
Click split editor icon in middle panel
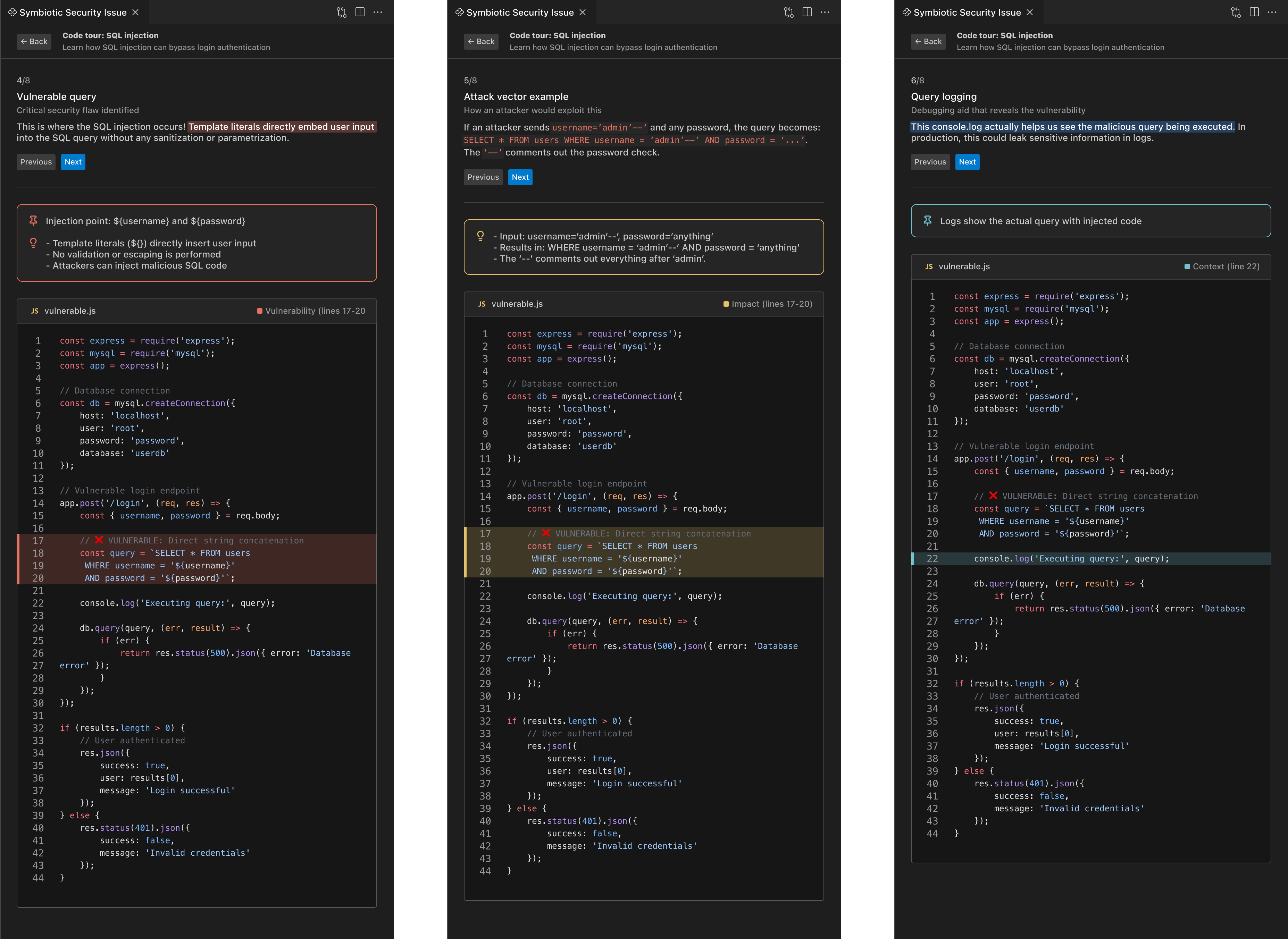[807, 12]
